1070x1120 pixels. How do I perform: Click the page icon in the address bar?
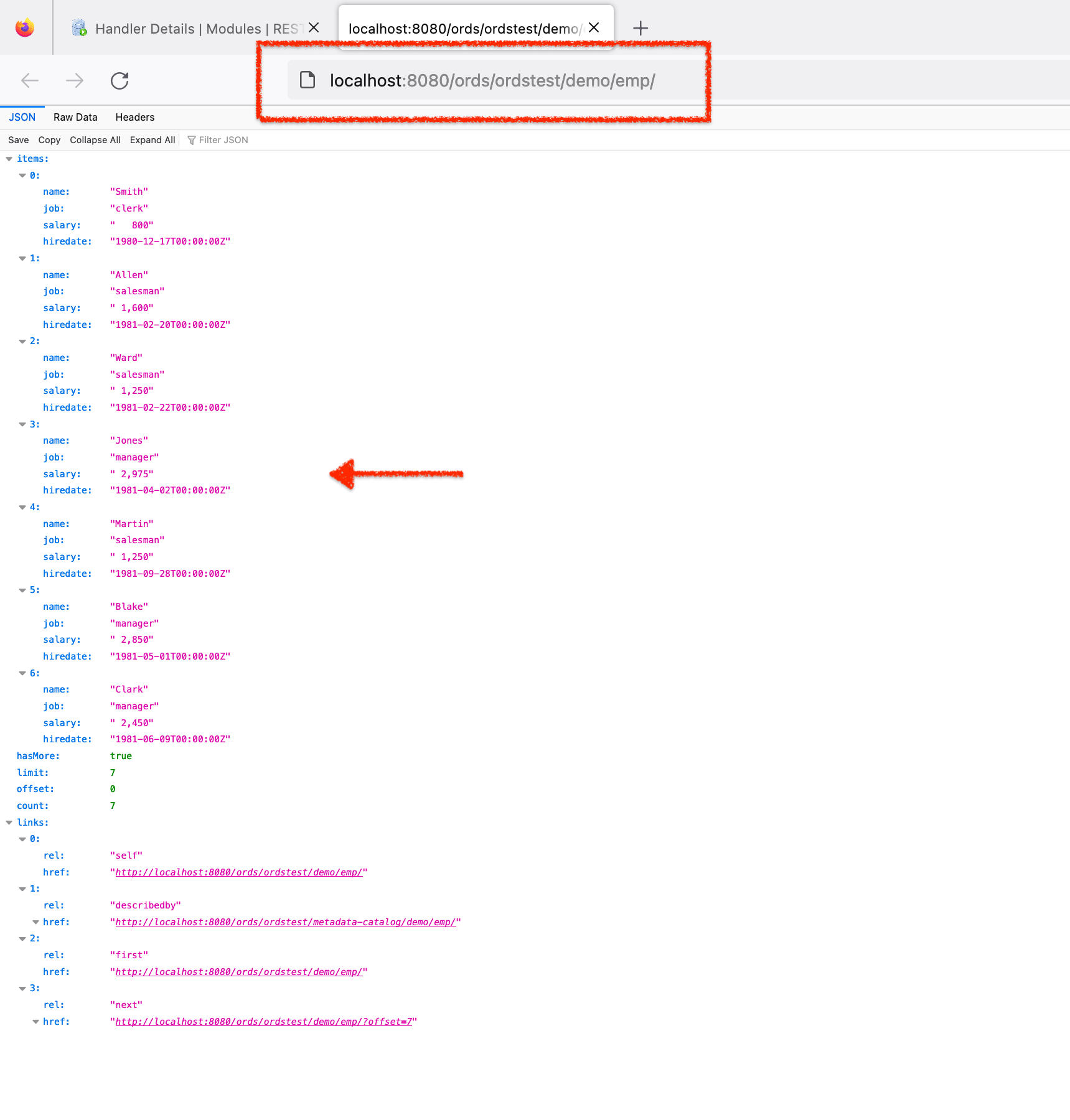[307, 80]
